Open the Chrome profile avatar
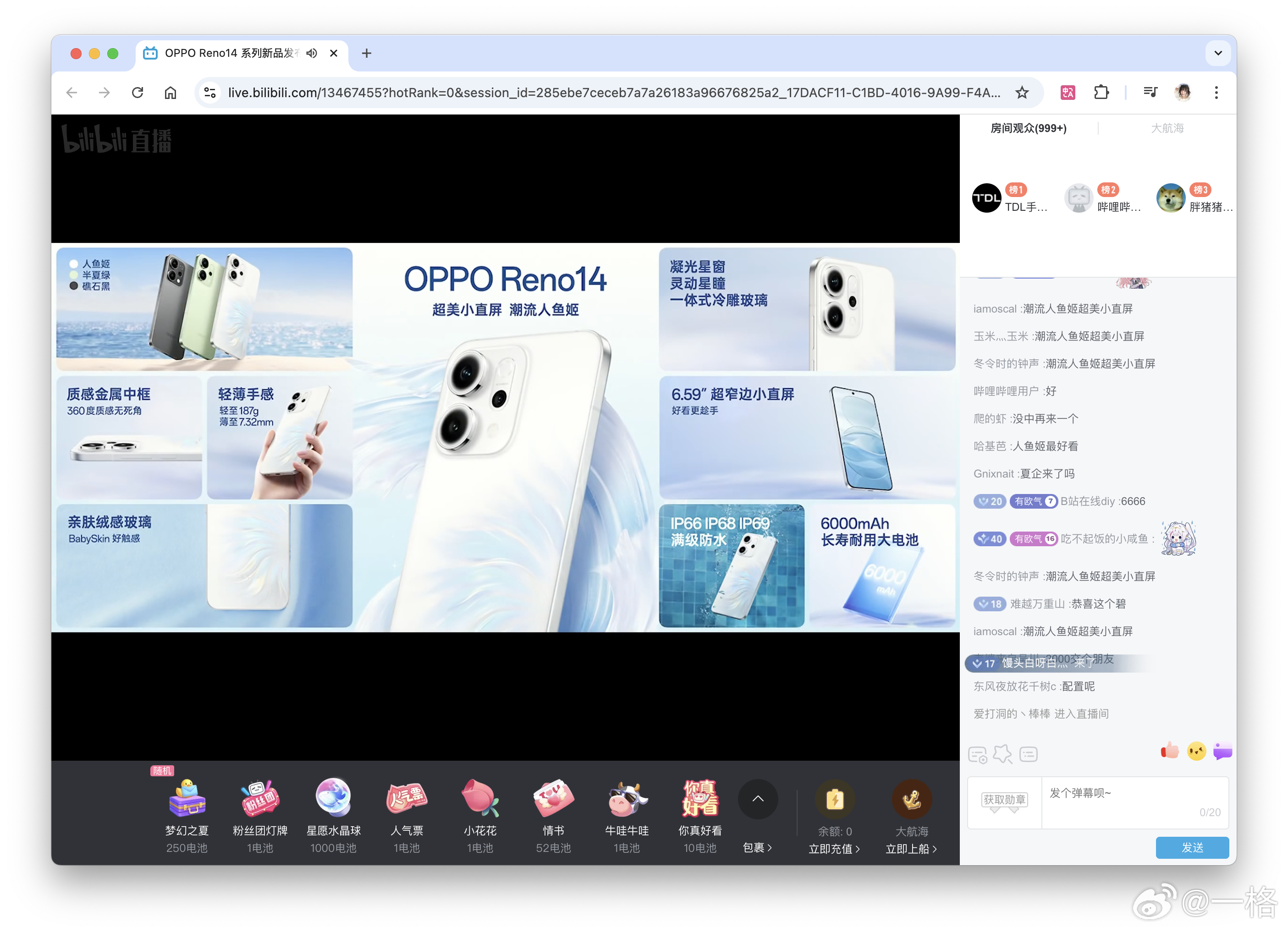Image resolution: width=1288 pixels, height=933 pixels. click(1183, 93)
